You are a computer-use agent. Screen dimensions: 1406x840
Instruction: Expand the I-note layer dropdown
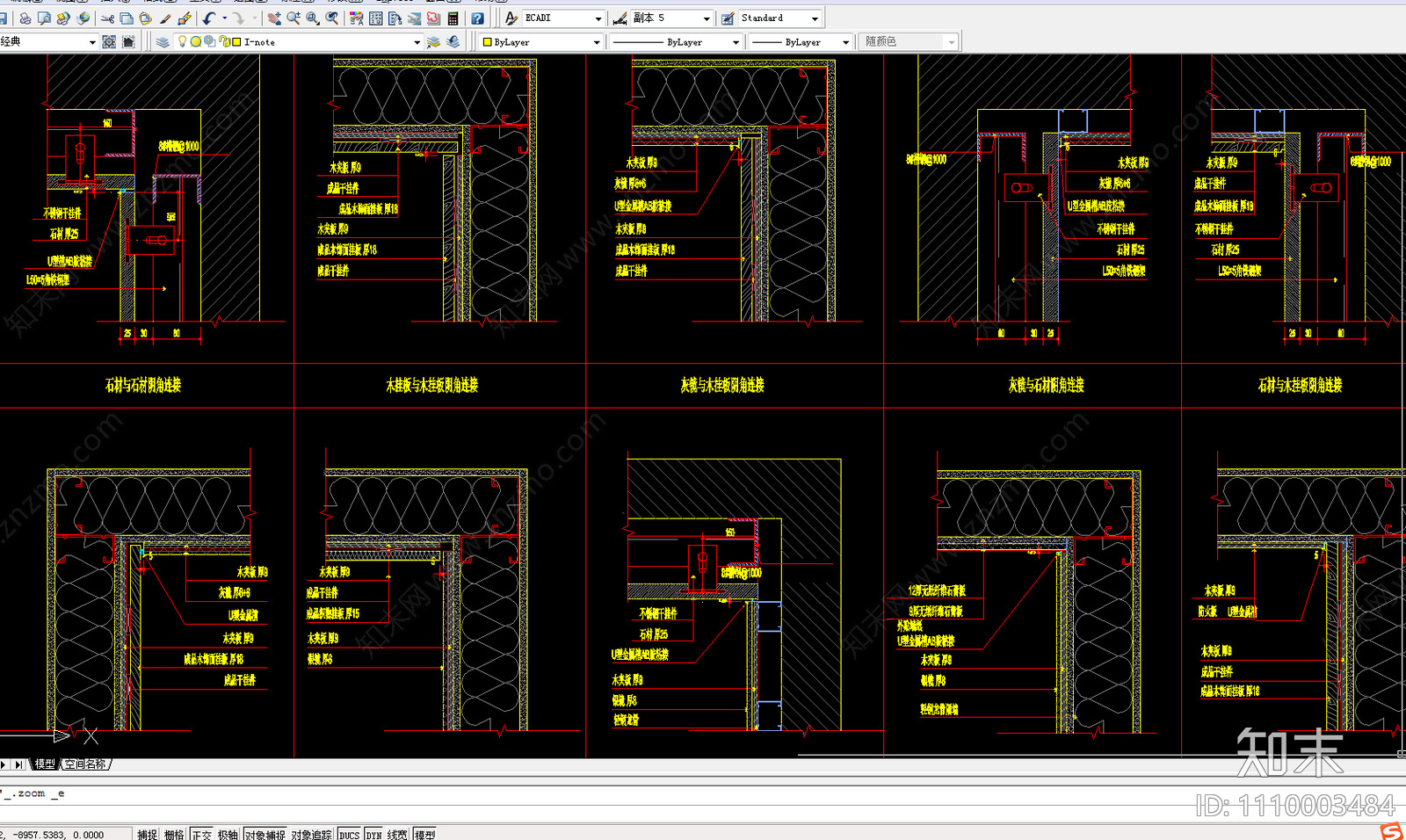click(417, 42)
